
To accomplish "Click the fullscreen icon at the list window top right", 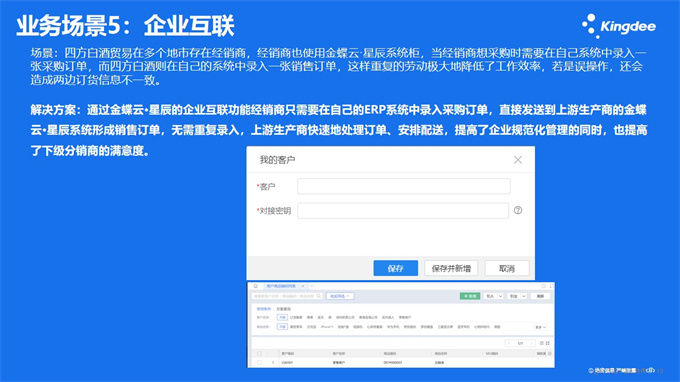I will click(551, 286).
